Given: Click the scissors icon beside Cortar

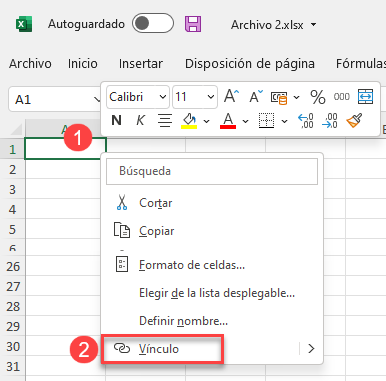Looking at the screenshot, I should tap(122, 202).
